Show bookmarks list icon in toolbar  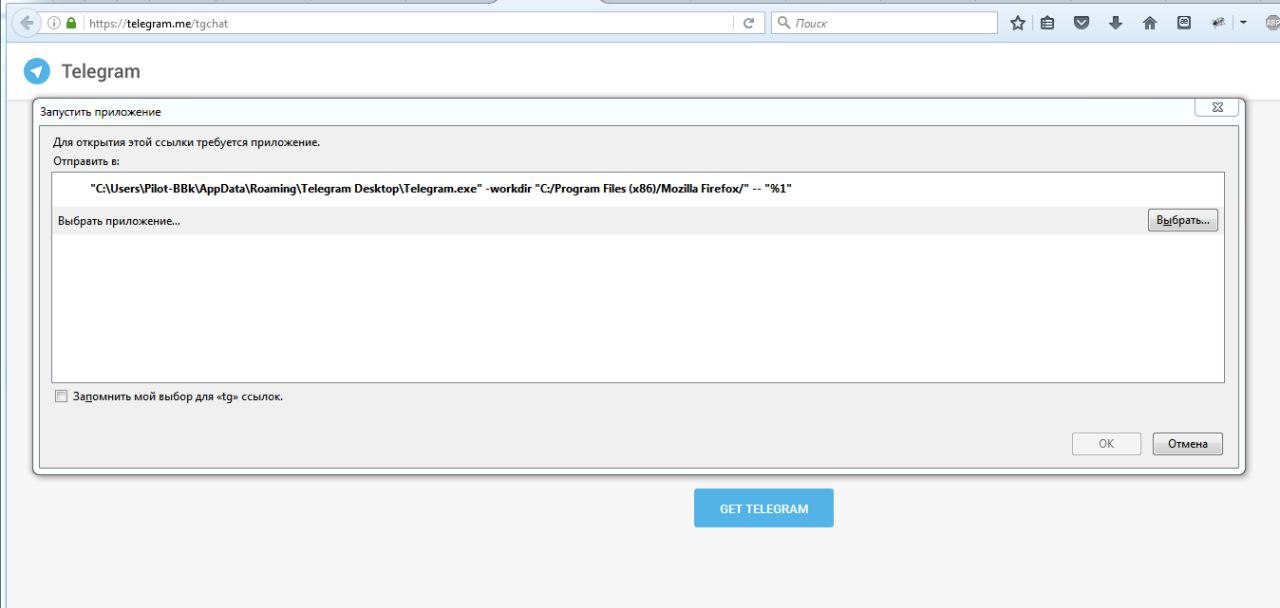(x=1047, y=23)
